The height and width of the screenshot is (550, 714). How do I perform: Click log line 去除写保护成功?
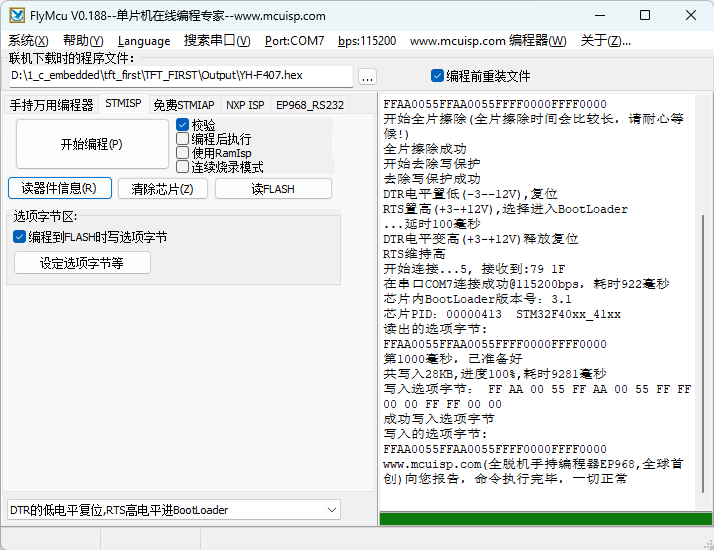tap(432, 179)
